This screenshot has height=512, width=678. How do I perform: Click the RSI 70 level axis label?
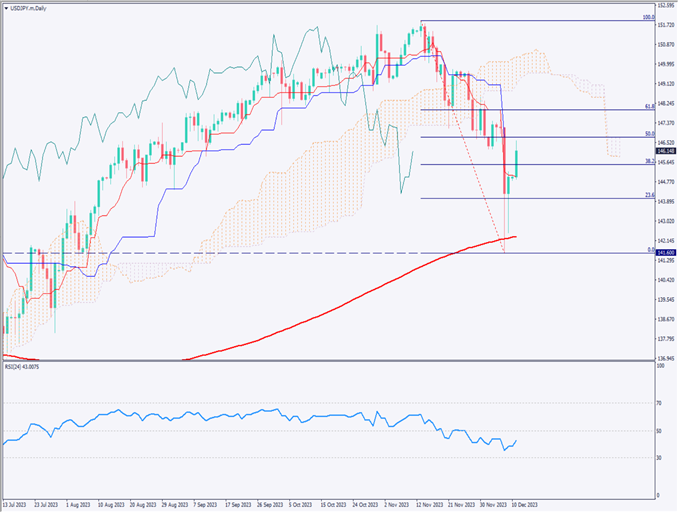[x=659, y=403]
